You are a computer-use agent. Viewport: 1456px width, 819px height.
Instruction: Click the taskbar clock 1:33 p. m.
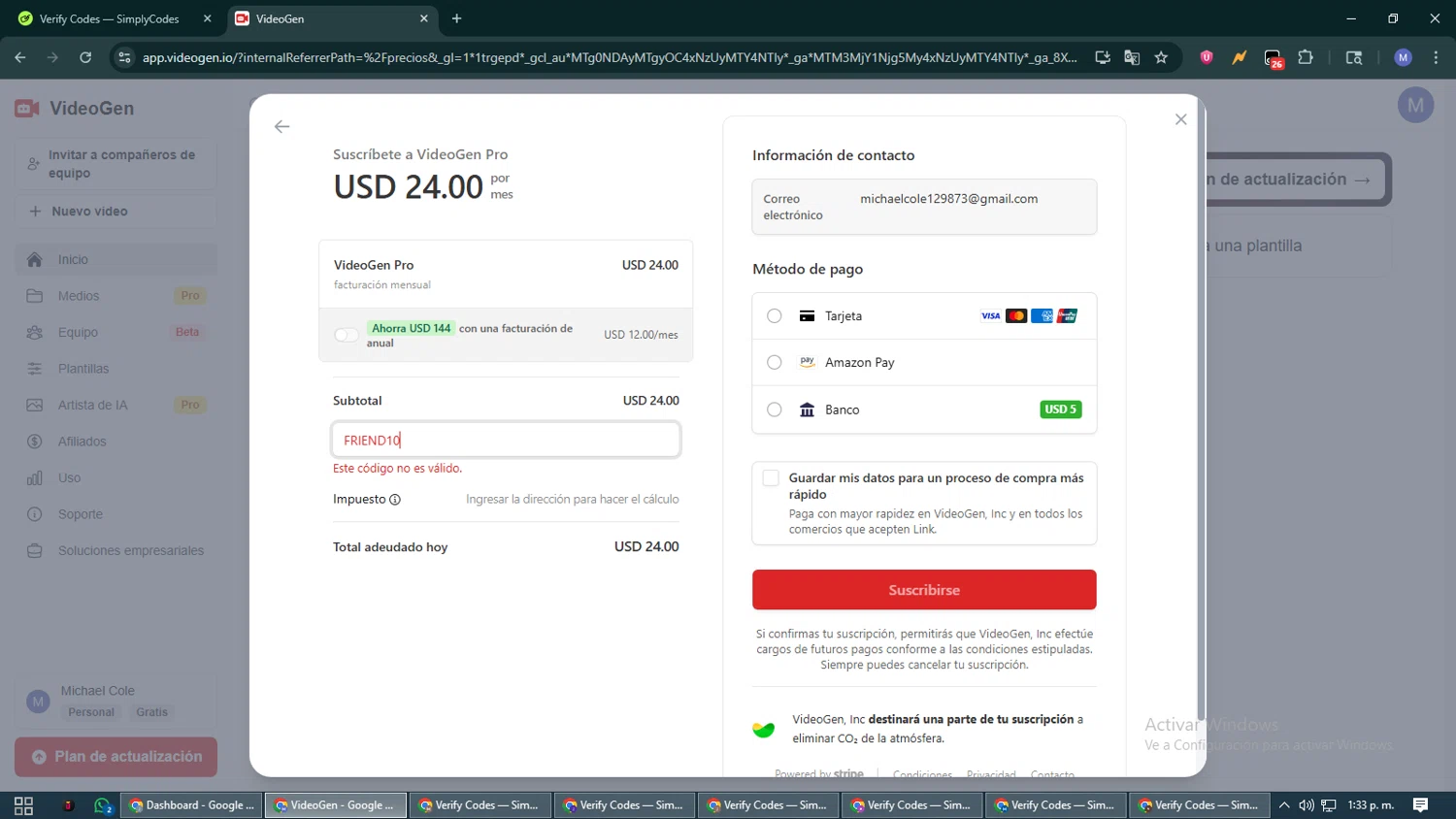point(1371,805)
